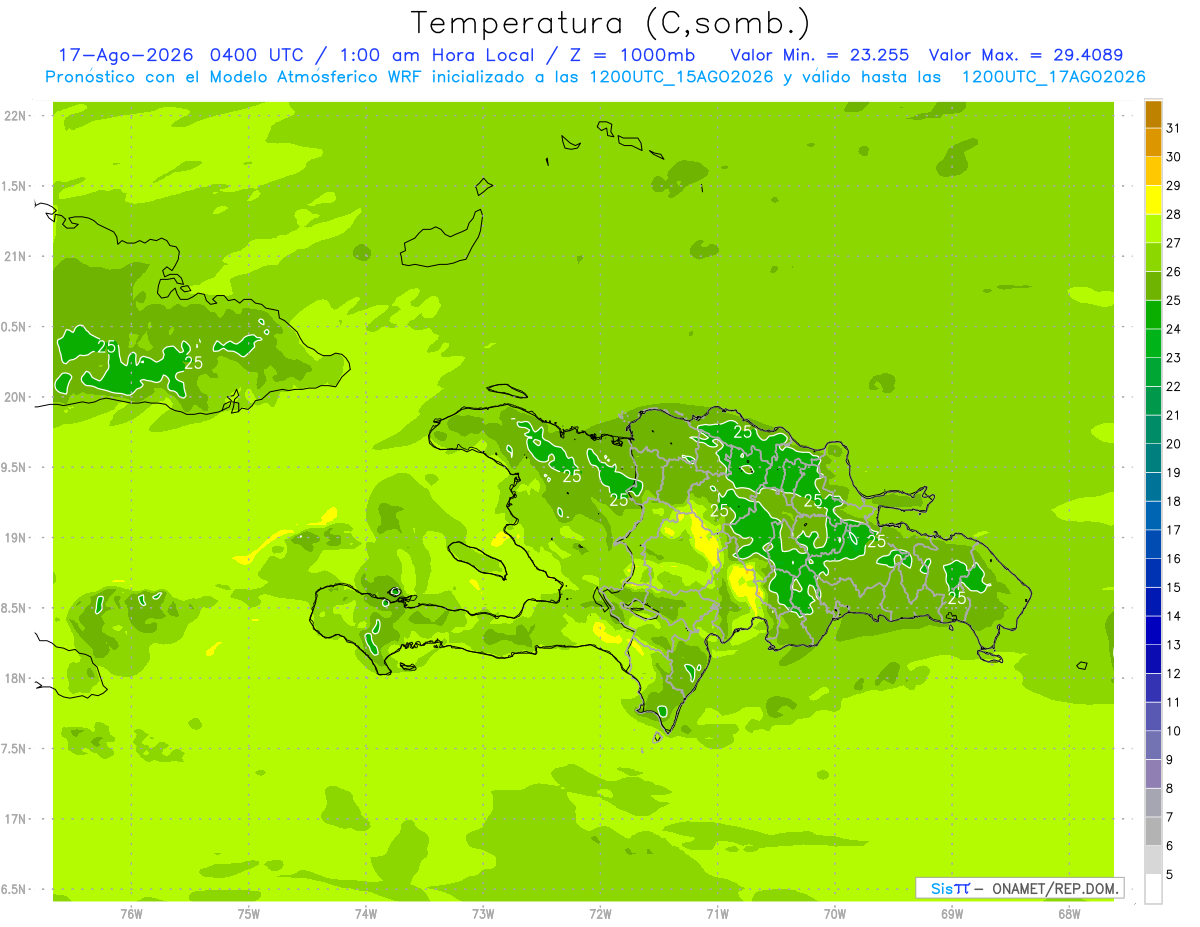Click the "76W" longitude axis label
The image size is (1200, 927).
131,914
